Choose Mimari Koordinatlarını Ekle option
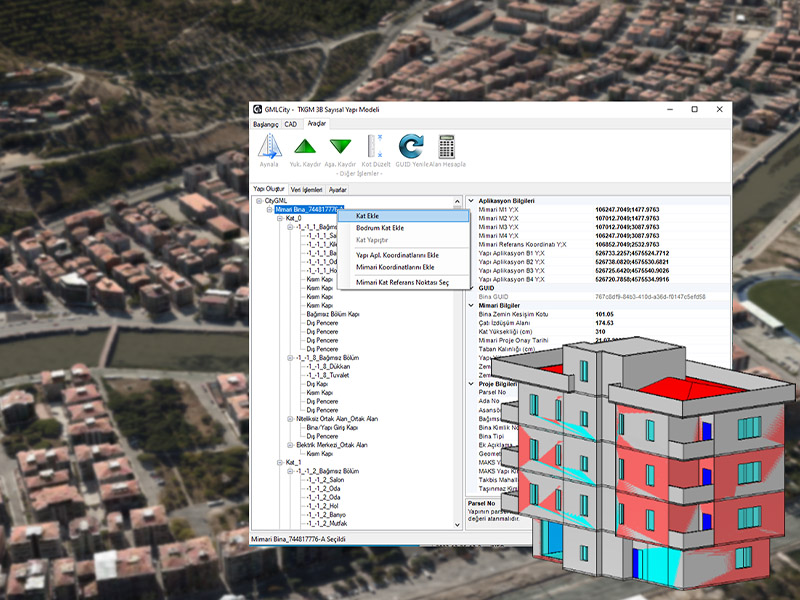 click(x=395, y=268)
